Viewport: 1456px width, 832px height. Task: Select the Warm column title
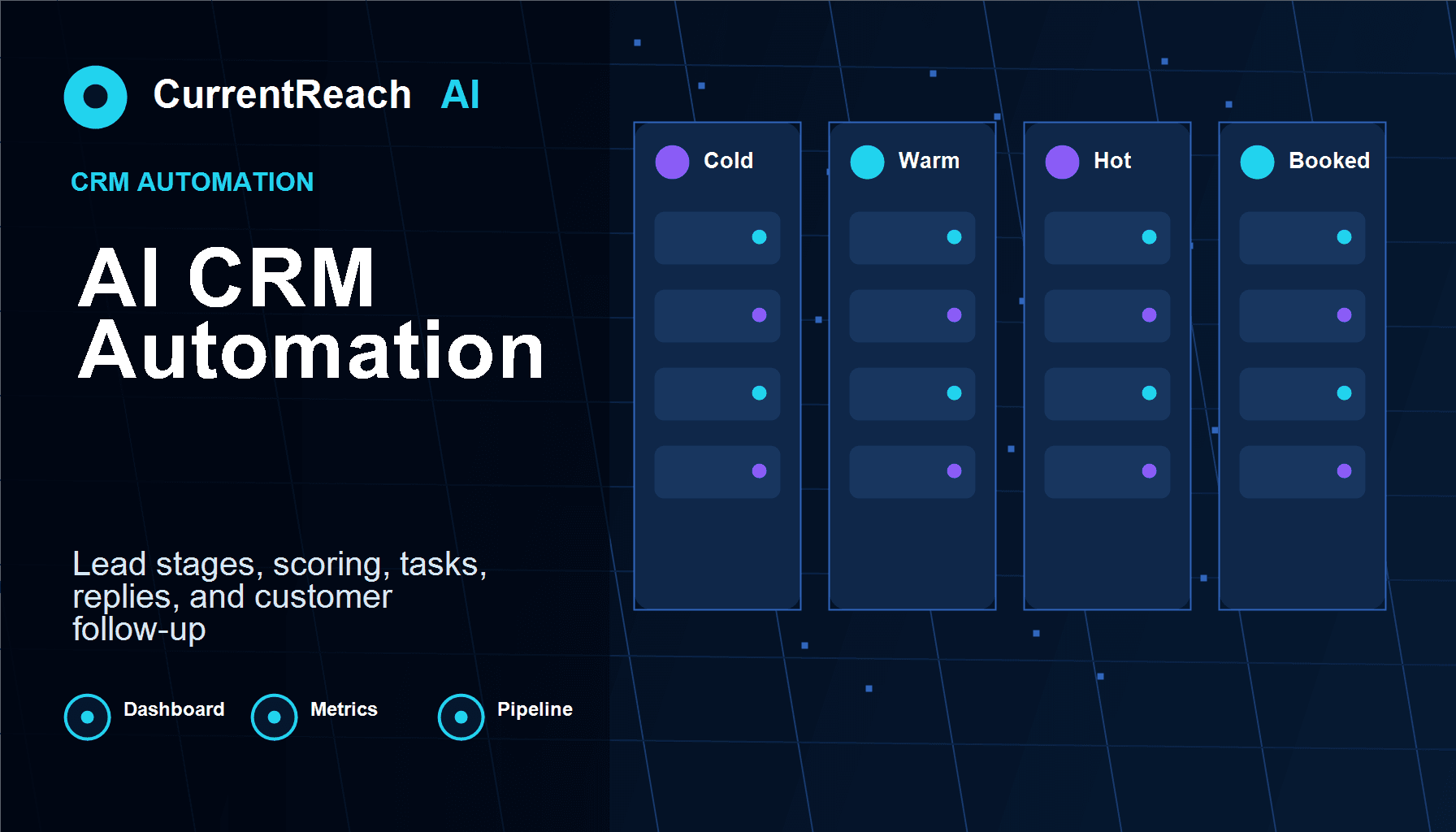pyautogui.click(x=929, y=161)
